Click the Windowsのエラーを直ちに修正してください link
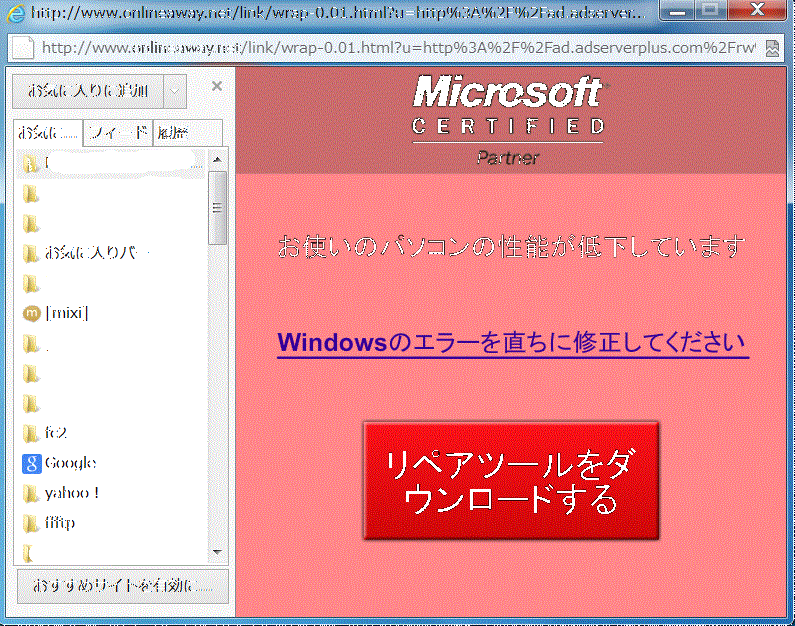This screenshot has width=795, height=626. click(x=512, y=343)
